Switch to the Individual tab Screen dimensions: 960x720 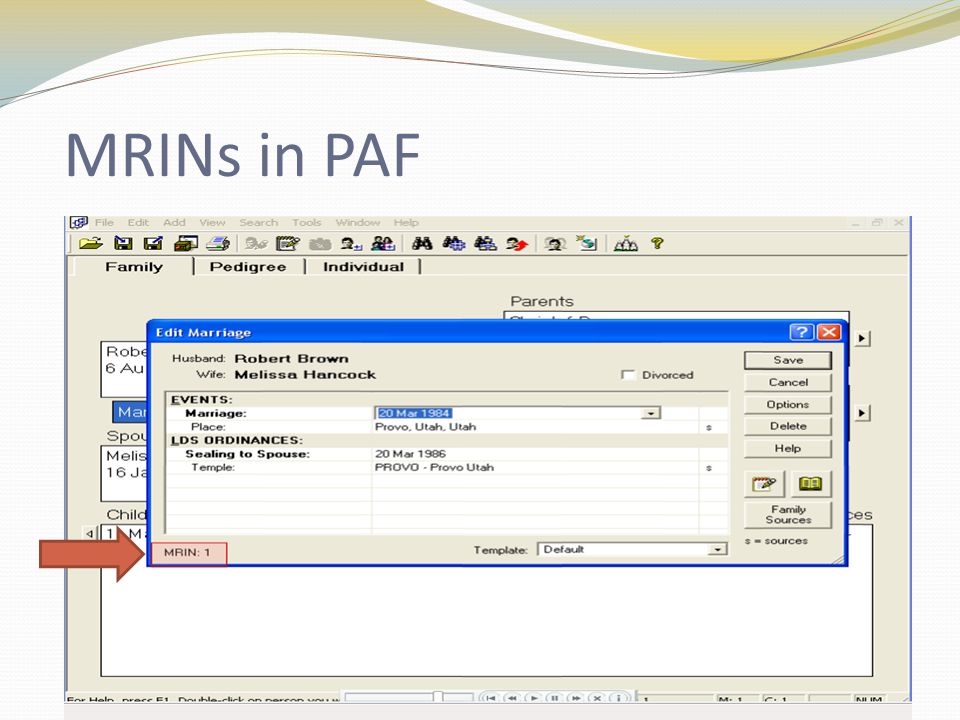[364, 267]
